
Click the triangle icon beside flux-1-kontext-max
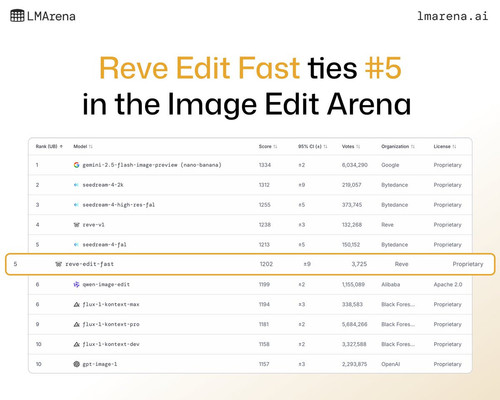click(76, 304)
